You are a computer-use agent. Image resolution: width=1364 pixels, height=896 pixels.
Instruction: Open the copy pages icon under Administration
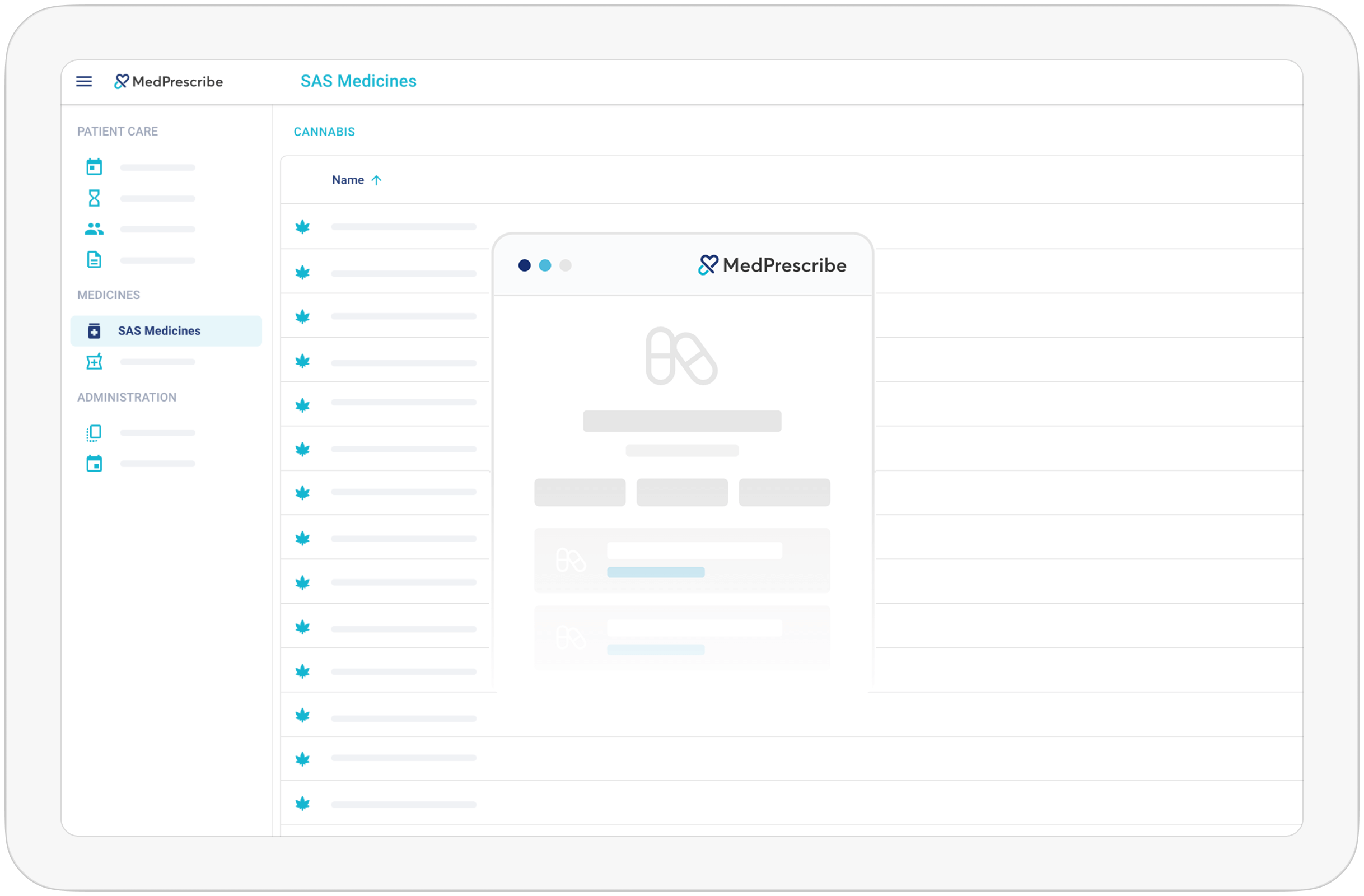[x=94, y=433]
